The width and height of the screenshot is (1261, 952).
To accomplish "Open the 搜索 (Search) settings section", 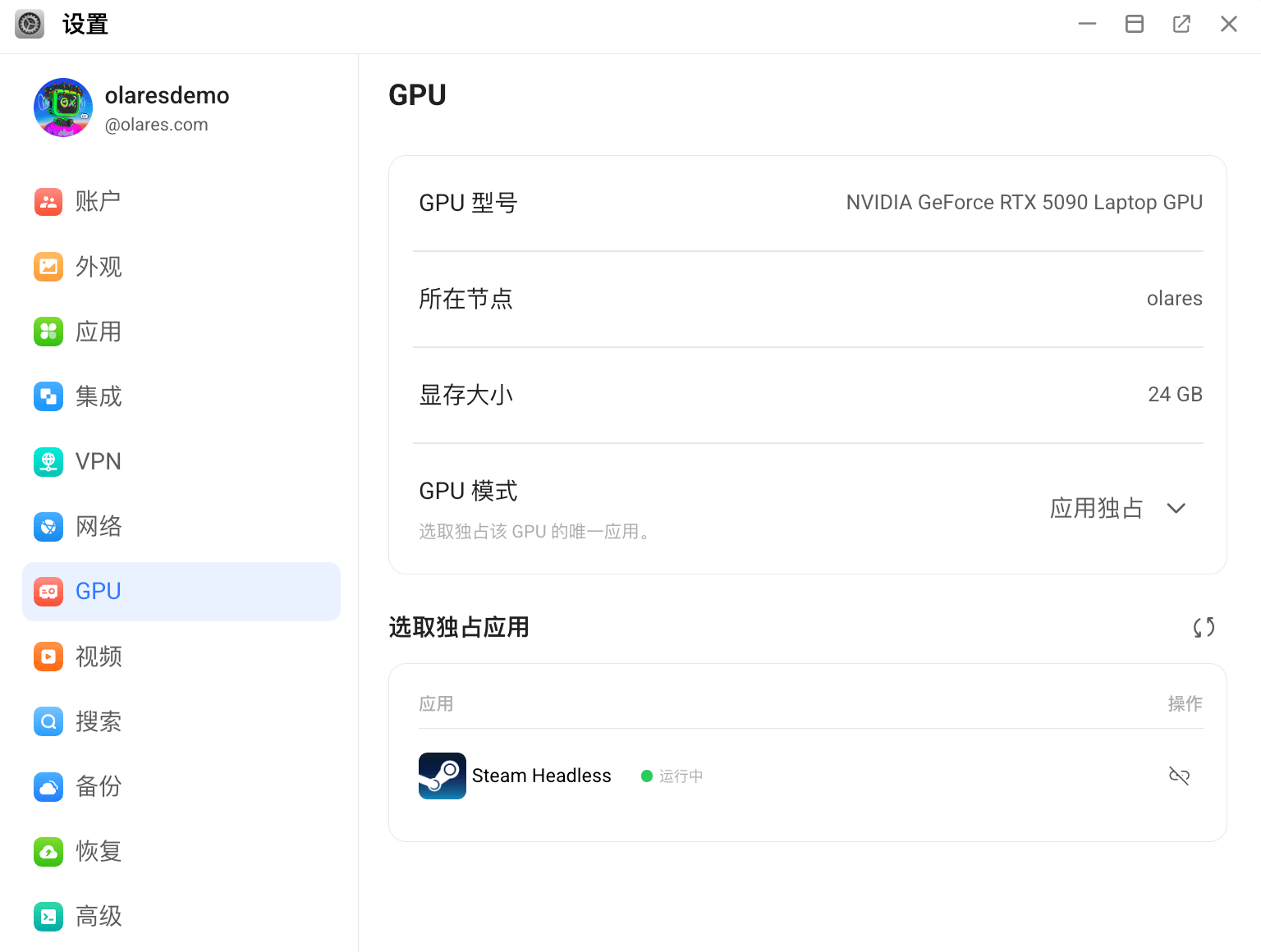I will coord(99,721).
